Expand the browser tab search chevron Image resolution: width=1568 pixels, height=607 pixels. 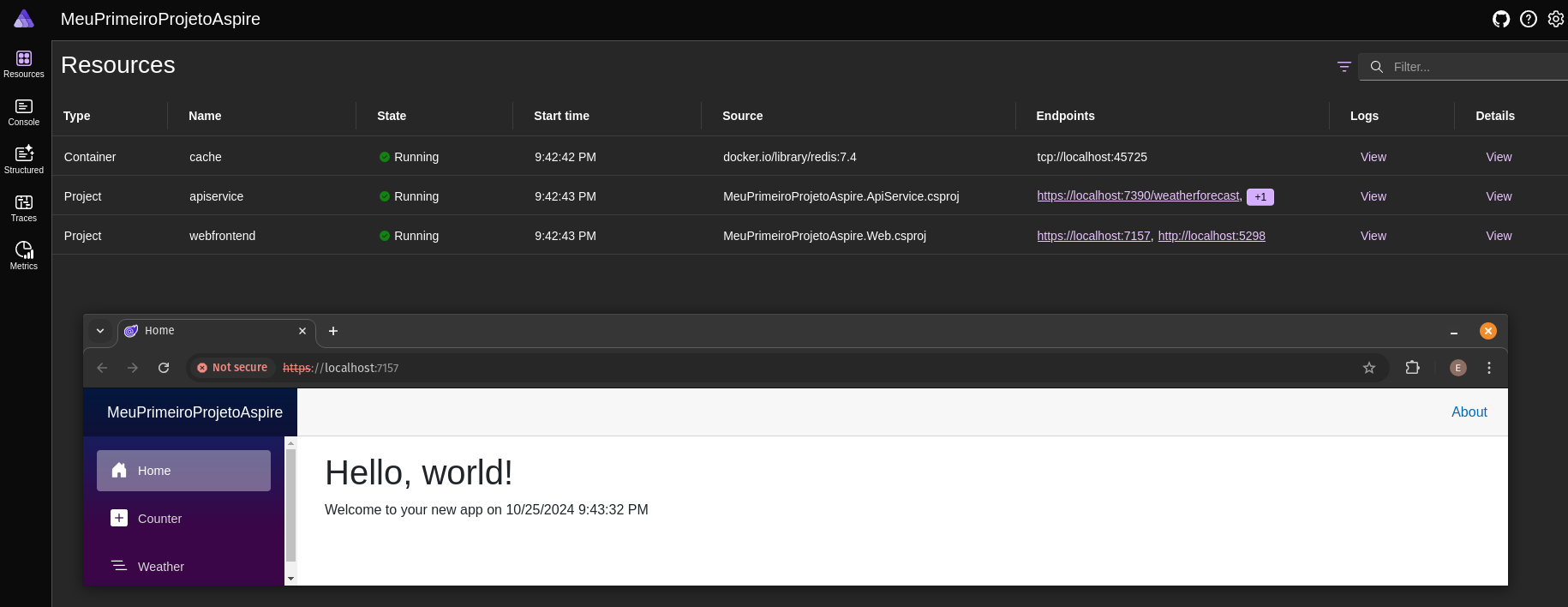[100, 331]
